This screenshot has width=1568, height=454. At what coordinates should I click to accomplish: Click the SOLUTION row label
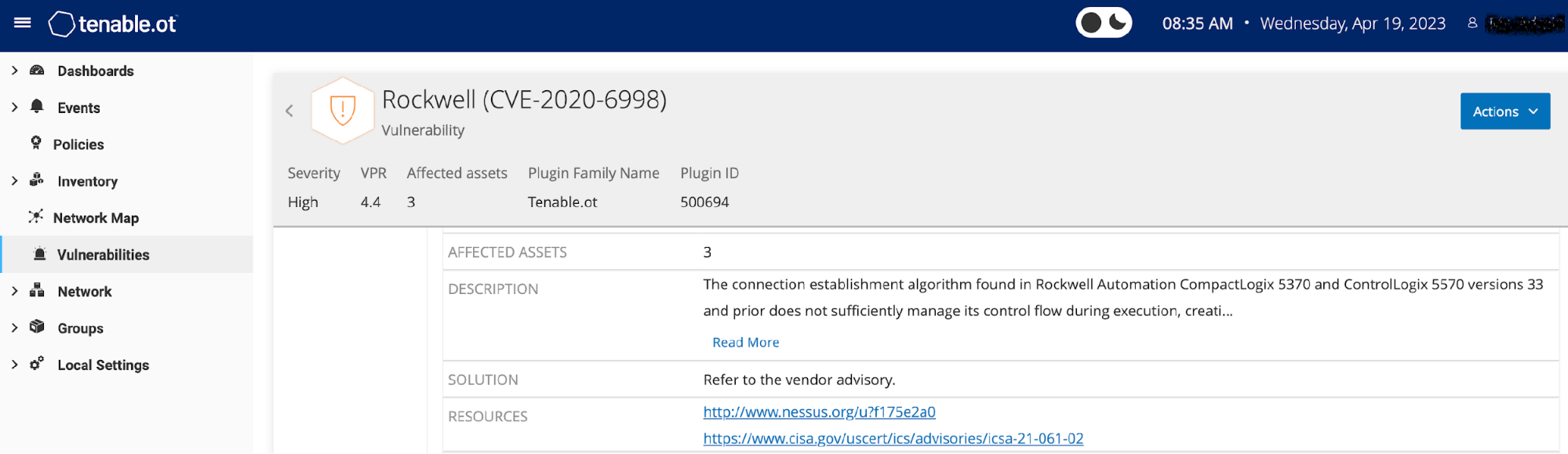(x=483, y=380)
